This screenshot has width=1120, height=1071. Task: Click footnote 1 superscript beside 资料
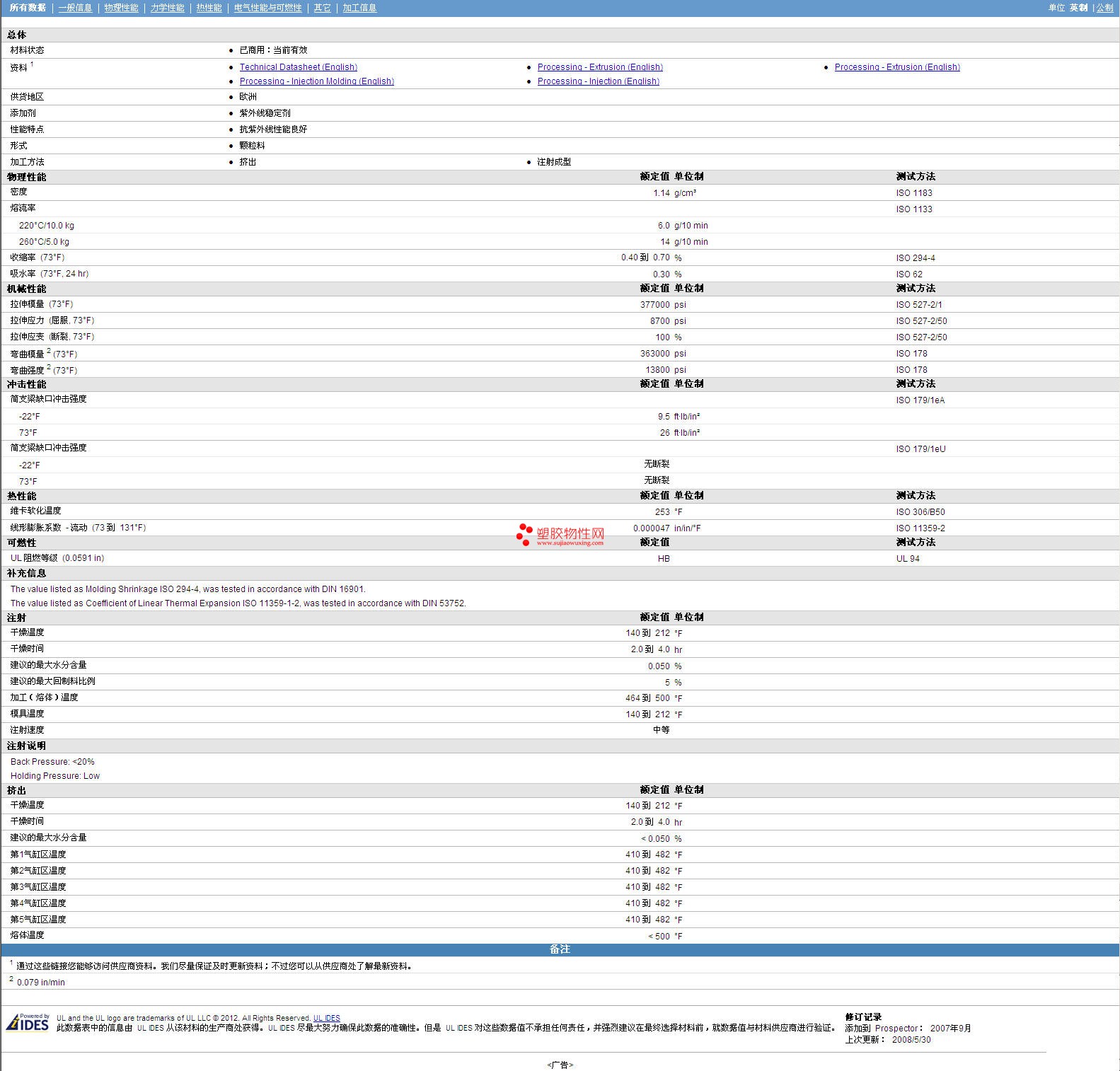click(x=32, y=64)
